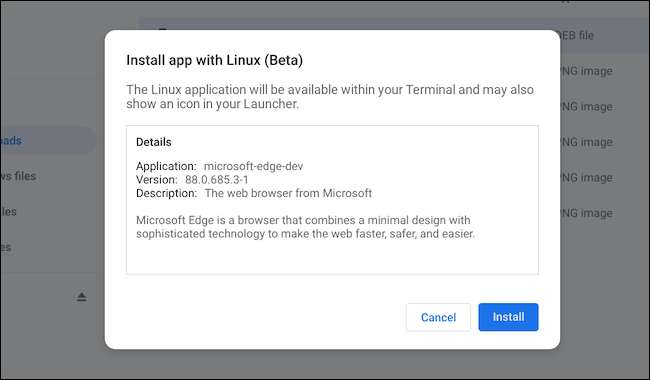The width and height of the screenshot is (650, 380).
Task: Click the Details heading in info box
Action: point(153,142)
